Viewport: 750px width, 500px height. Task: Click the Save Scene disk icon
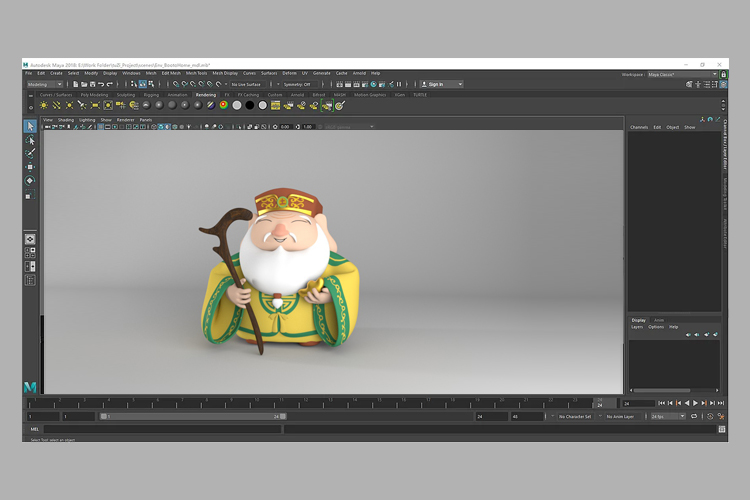click(93, 84)
